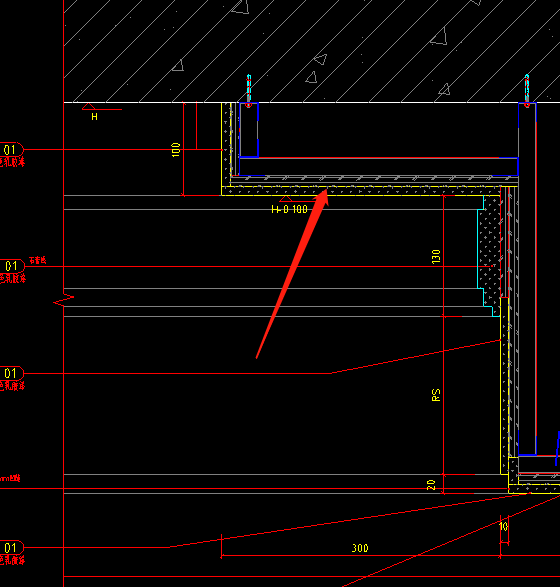
Task: Select the "H" elevation label under slab
Action: pyautogui.click(x=94, y=117)
